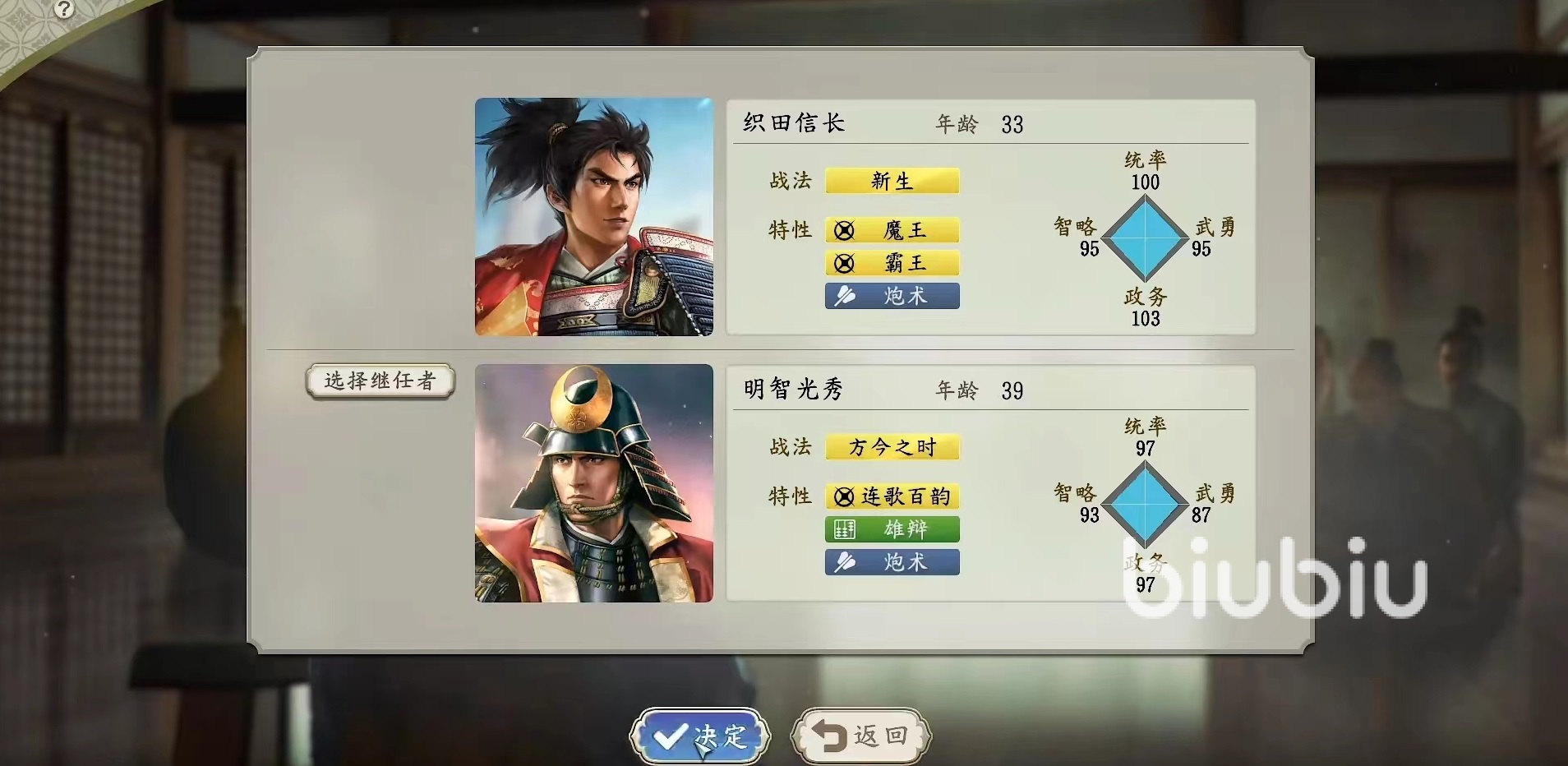Click the 雄辩 abacus trait icon
This screenshot has height=766, width=1568.
pyautogui.click(x=844, y=529)
